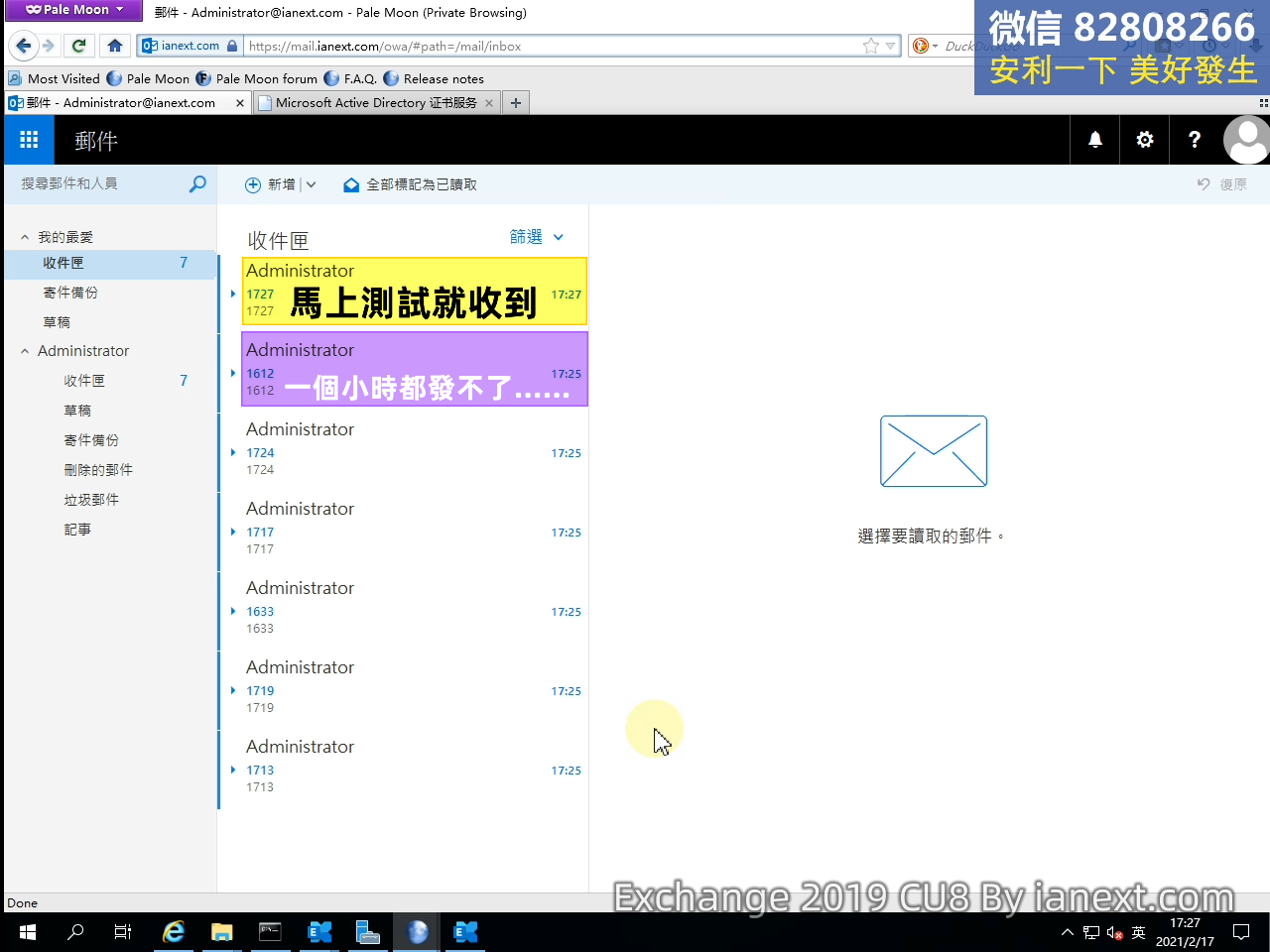Open Pale Moon bookmark link
1270x952 pixels.
point(148,78)
